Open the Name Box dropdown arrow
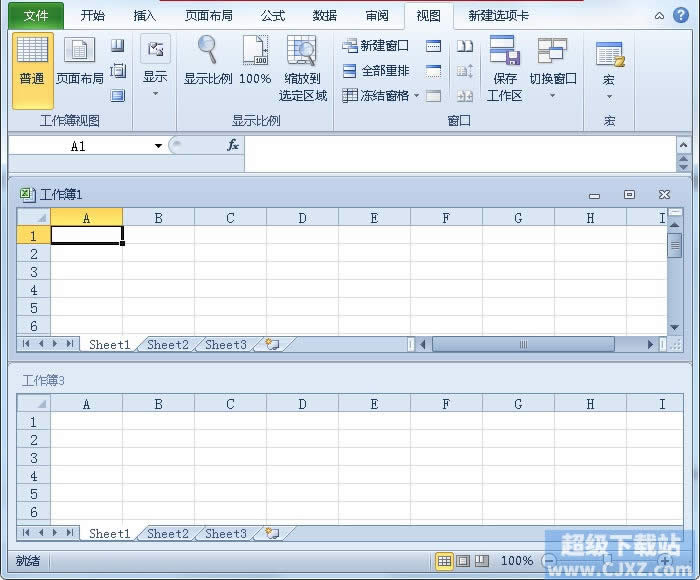The image size is (700, 580). (158, 146)
